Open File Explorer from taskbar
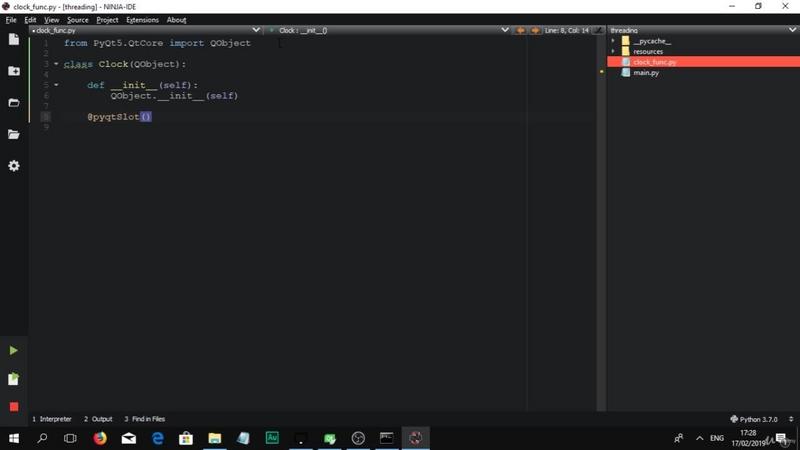 click(215, 438)
